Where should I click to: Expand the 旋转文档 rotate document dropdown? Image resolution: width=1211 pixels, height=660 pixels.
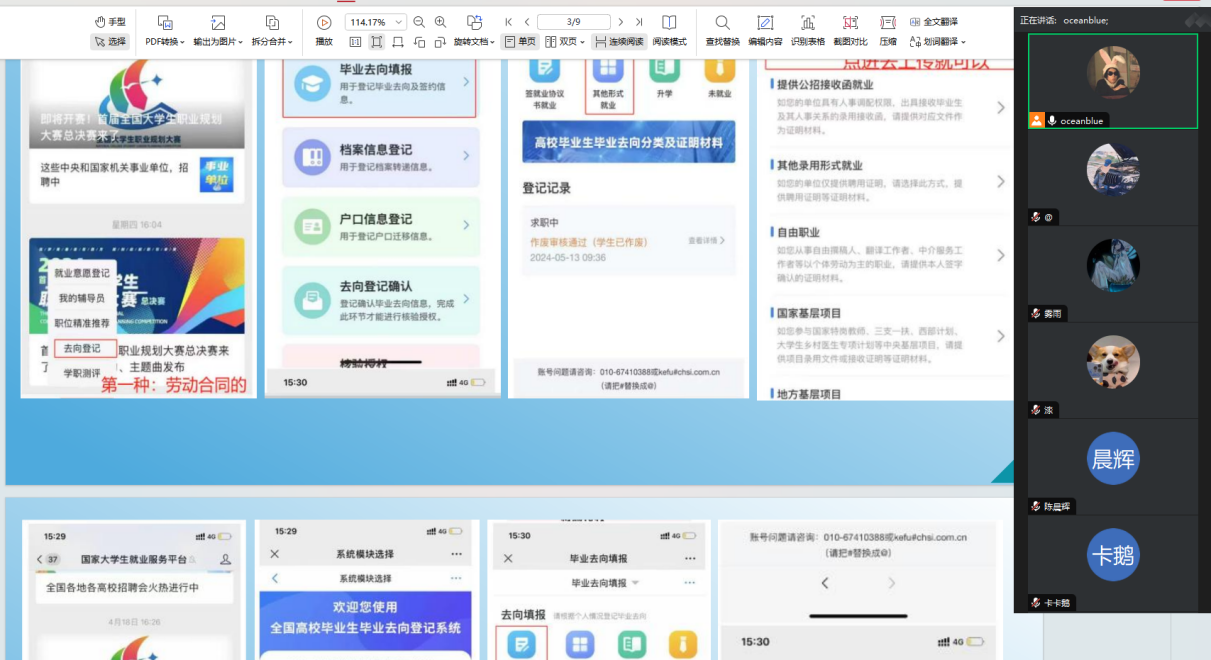[x=475, y=42]
